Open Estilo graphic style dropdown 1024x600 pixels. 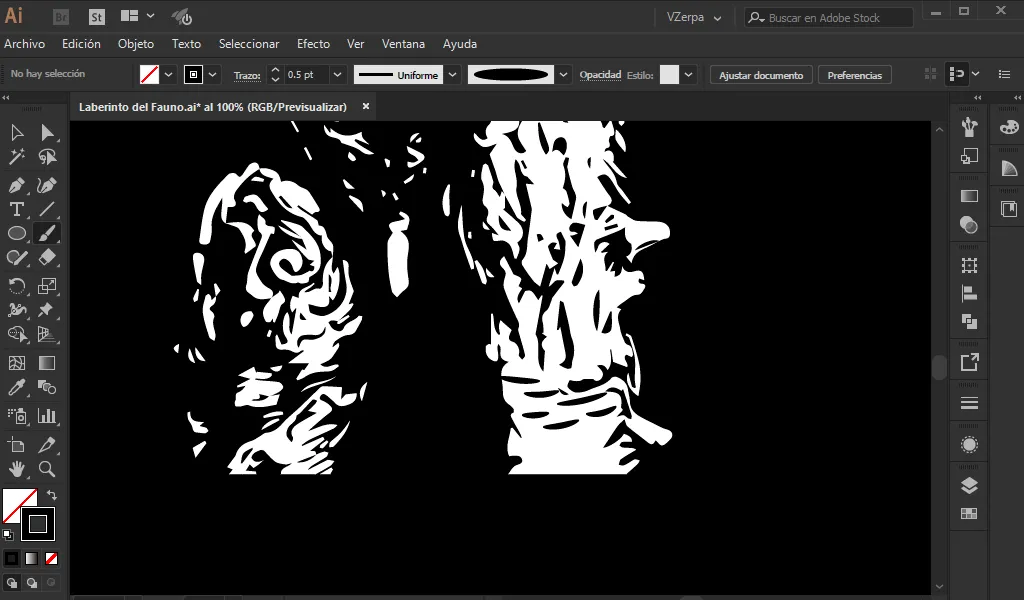click(688, 74)
